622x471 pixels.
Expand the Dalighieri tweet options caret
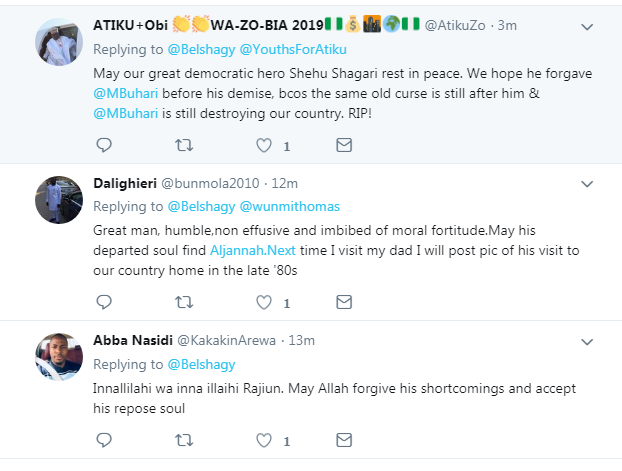point(589,183)
